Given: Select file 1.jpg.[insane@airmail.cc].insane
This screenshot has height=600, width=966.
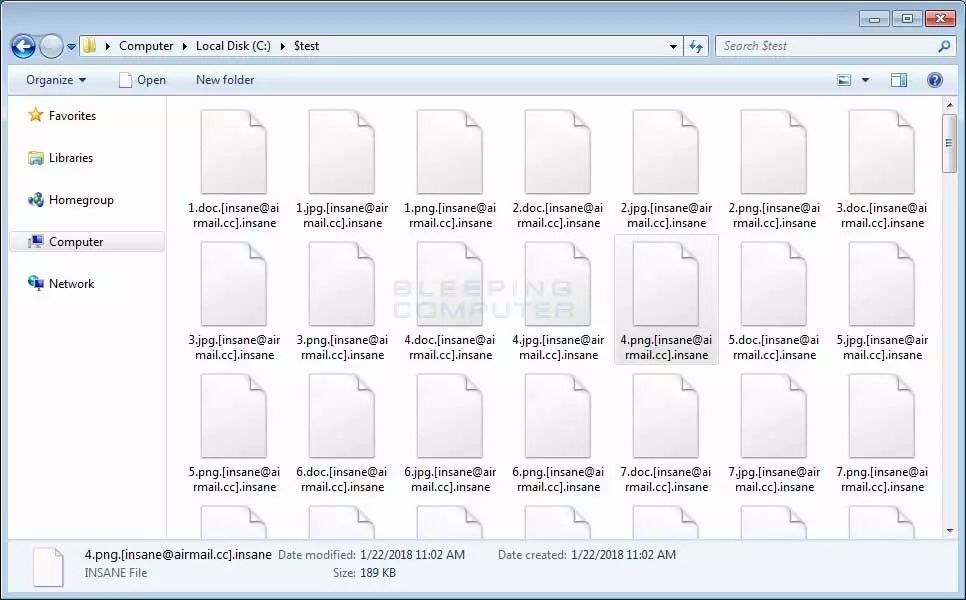Looking at the screenshot, I should click(342, 168).
